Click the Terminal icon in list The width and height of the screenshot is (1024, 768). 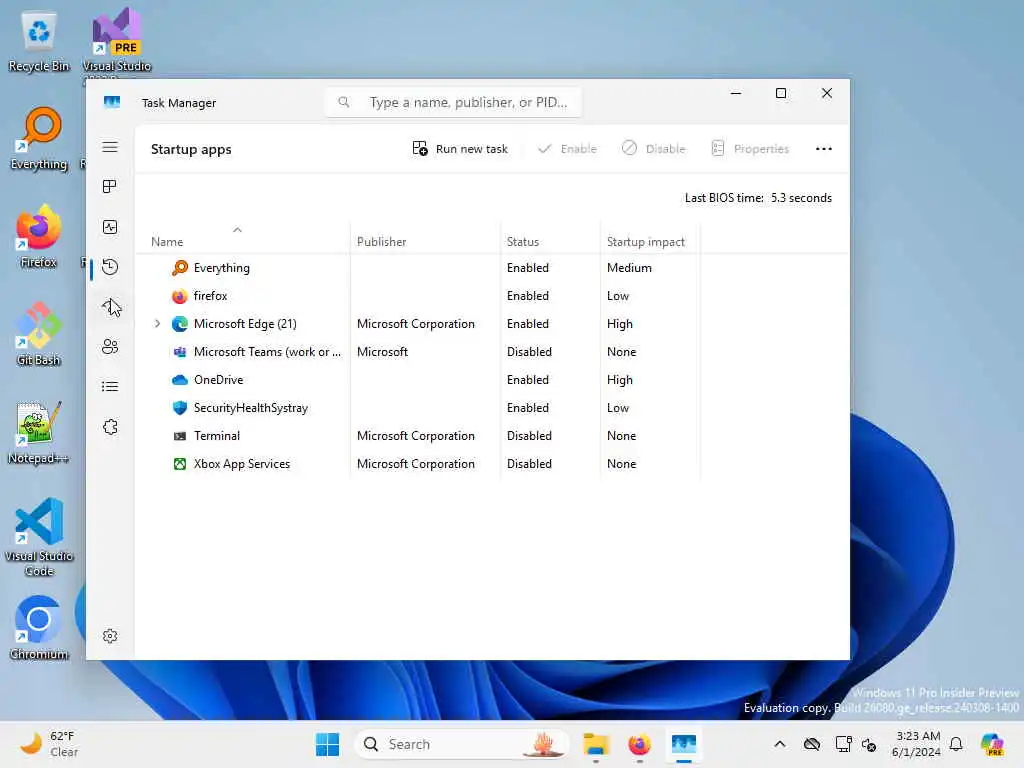pos(180,436)
